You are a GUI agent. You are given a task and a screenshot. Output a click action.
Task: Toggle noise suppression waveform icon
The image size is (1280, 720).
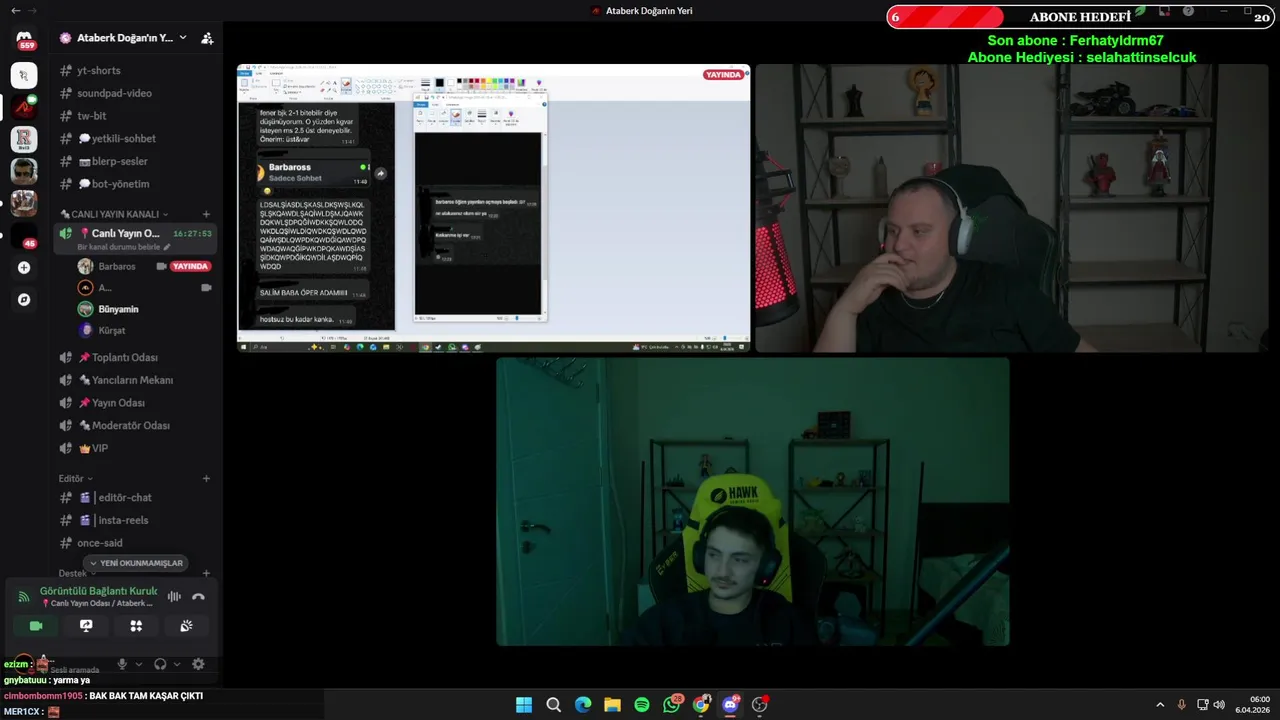(x=174, y=597)
